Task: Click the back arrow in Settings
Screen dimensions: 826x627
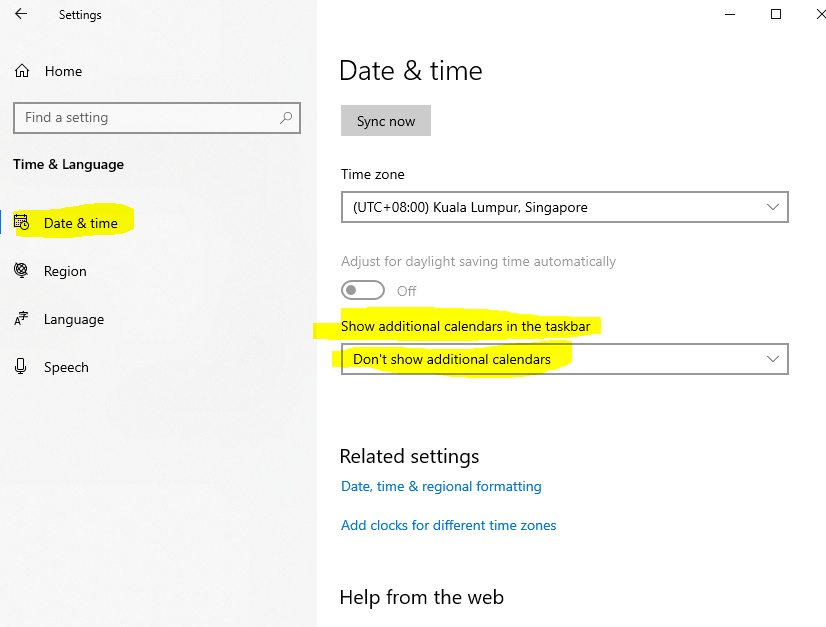Action: point(21,15)
